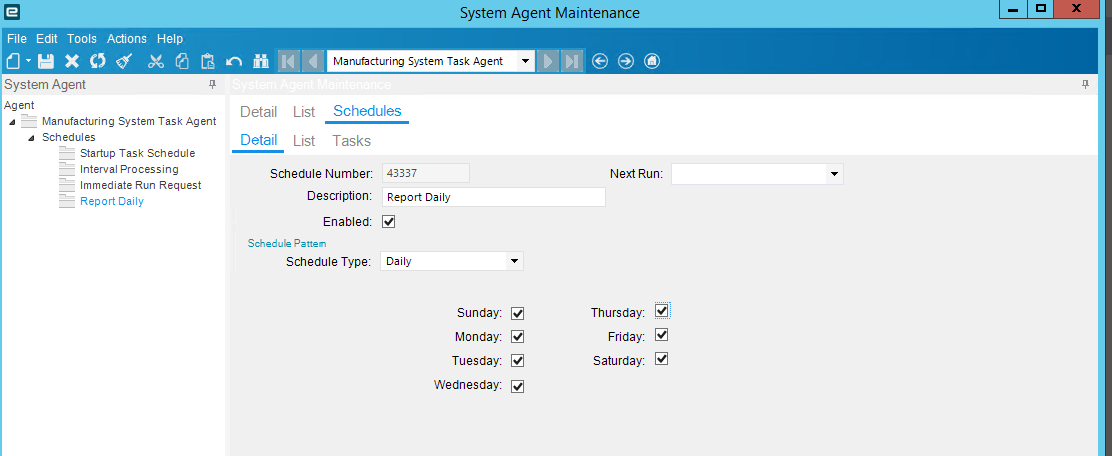Image resolution: width=1112 pixels, height=456 pixels.
Task: Toggle the Saturday checkbox
Action: point(662,359)
